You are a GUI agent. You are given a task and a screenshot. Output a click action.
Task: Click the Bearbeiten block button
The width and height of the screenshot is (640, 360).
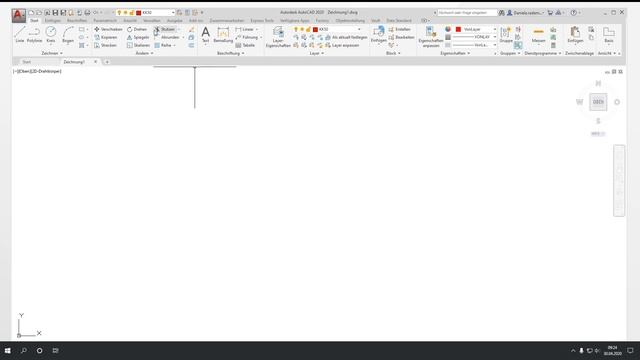coord(401,37)
